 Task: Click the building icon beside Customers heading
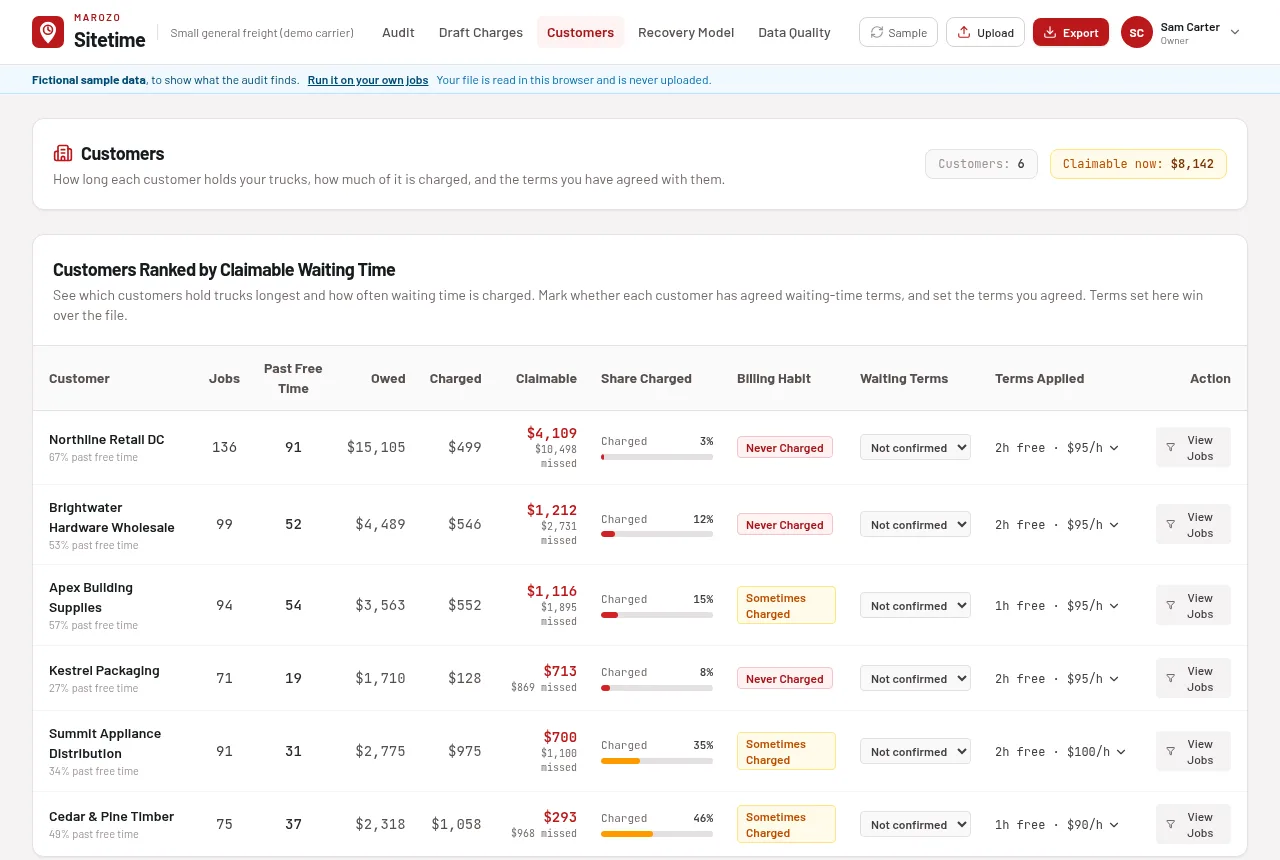point(63,153)
